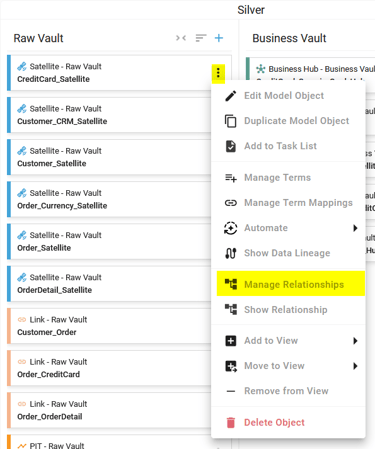Click the link icon on Customer_Order card

22,320
